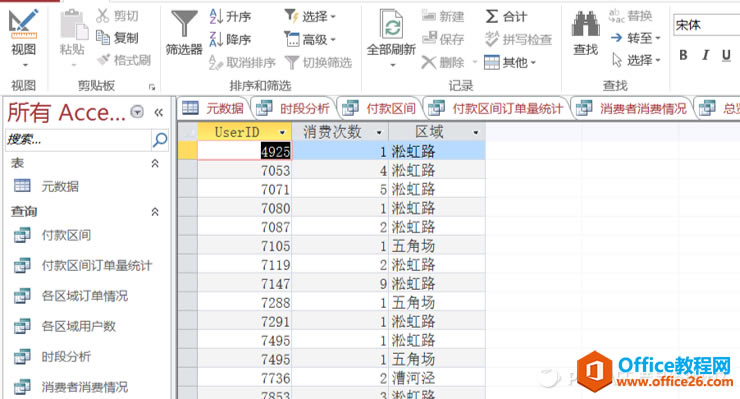Open 付款区间订单量统计 query in navigation pane
This screenshot has width=740, height=399.
(83, 265)
